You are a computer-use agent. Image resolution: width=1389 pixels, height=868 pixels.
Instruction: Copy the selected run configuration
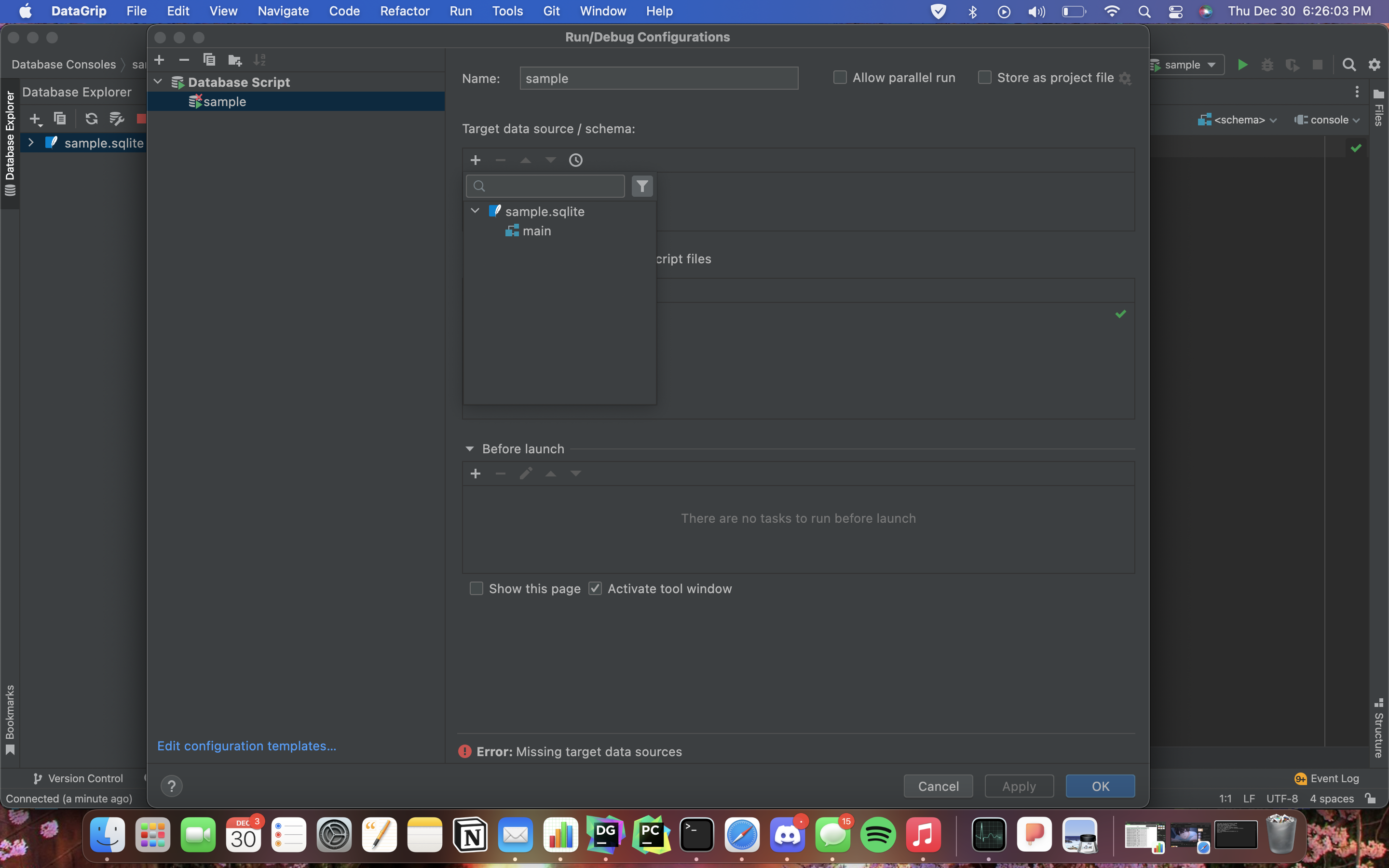(209, 60)
